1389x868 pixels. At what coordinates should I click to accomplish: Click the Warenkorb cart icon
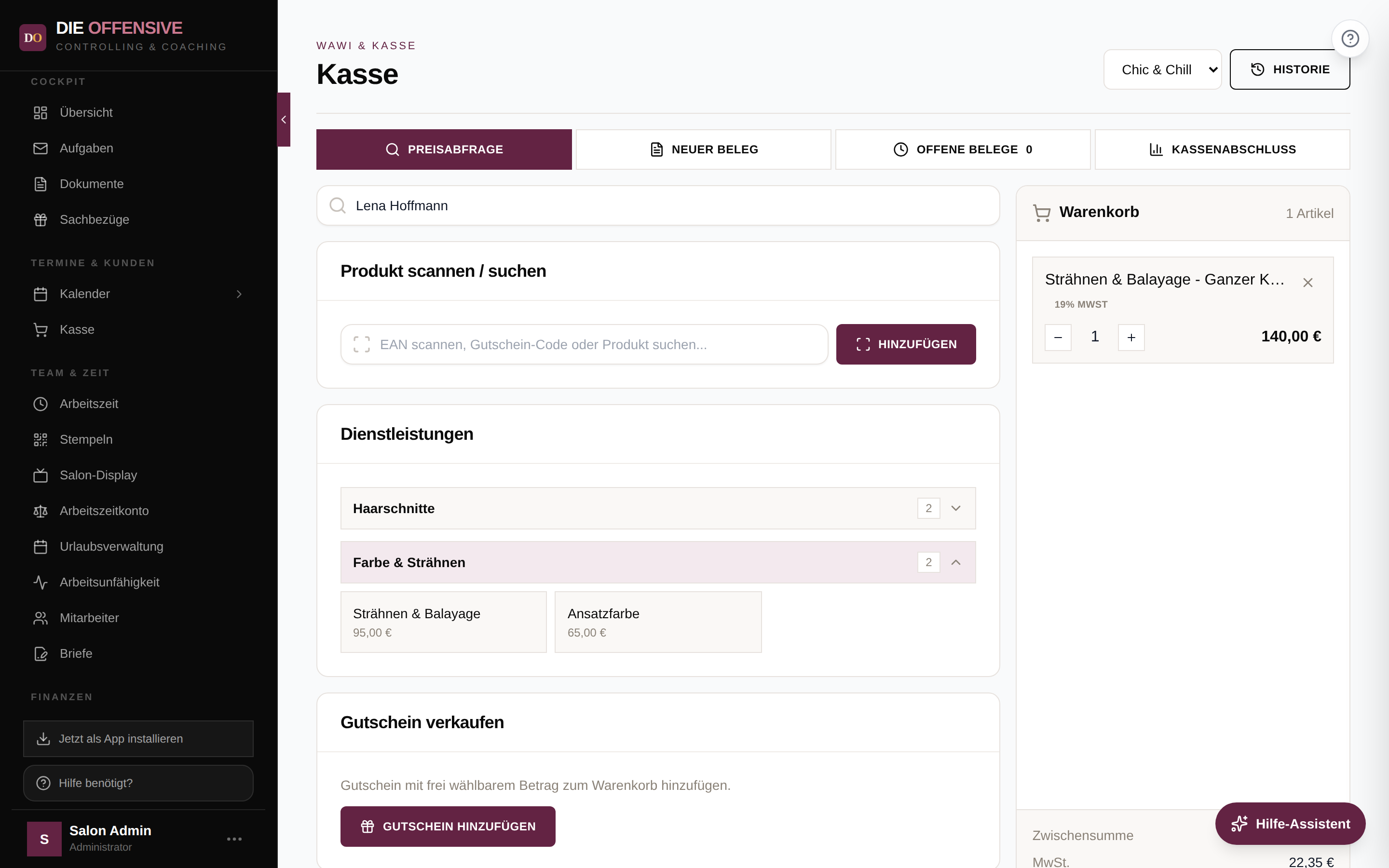pyautogui.click(x=1041, y=213)
